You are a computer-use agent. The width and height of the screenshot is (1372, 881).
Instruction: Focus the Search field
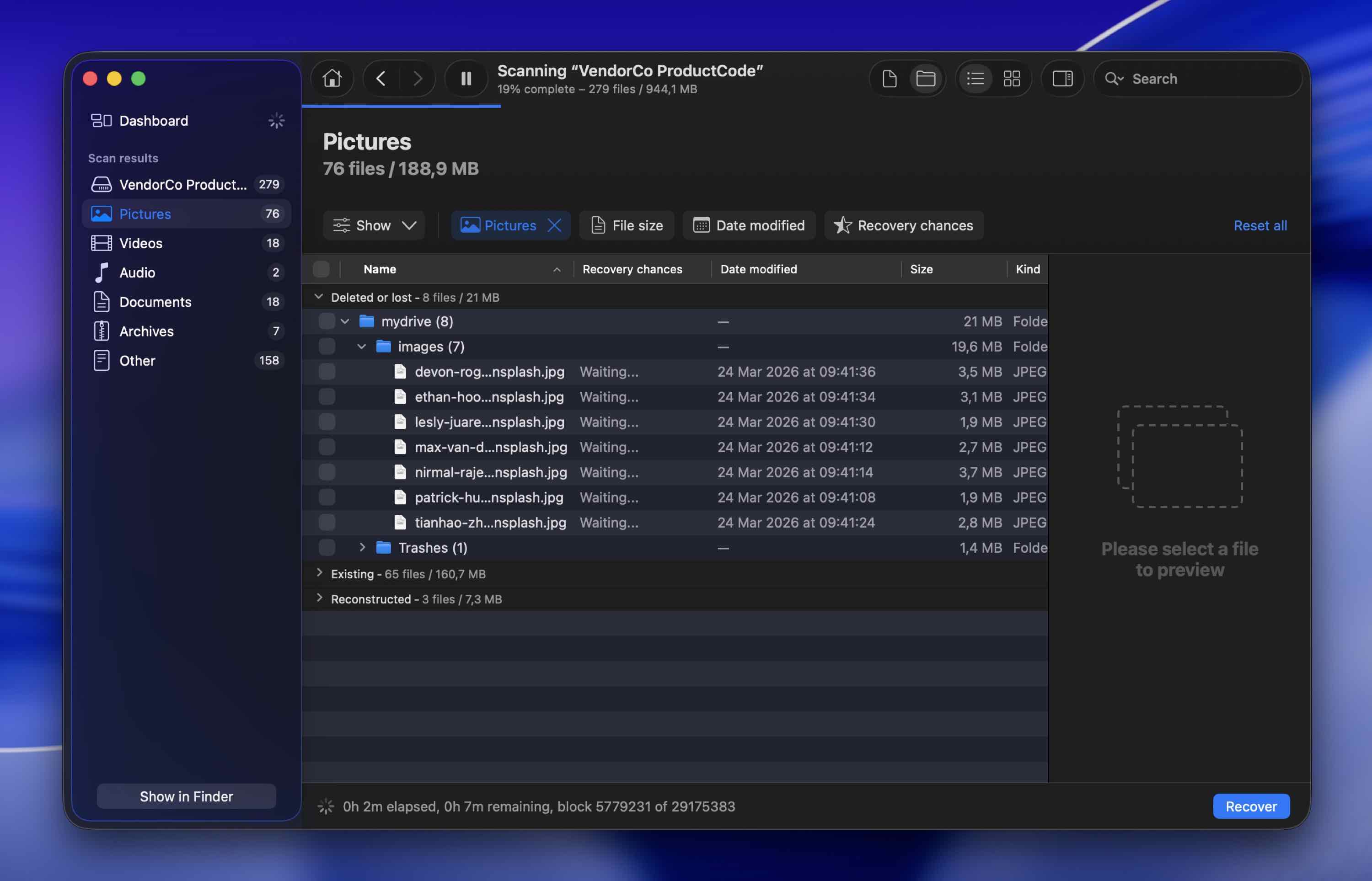tap(1198, 78)
